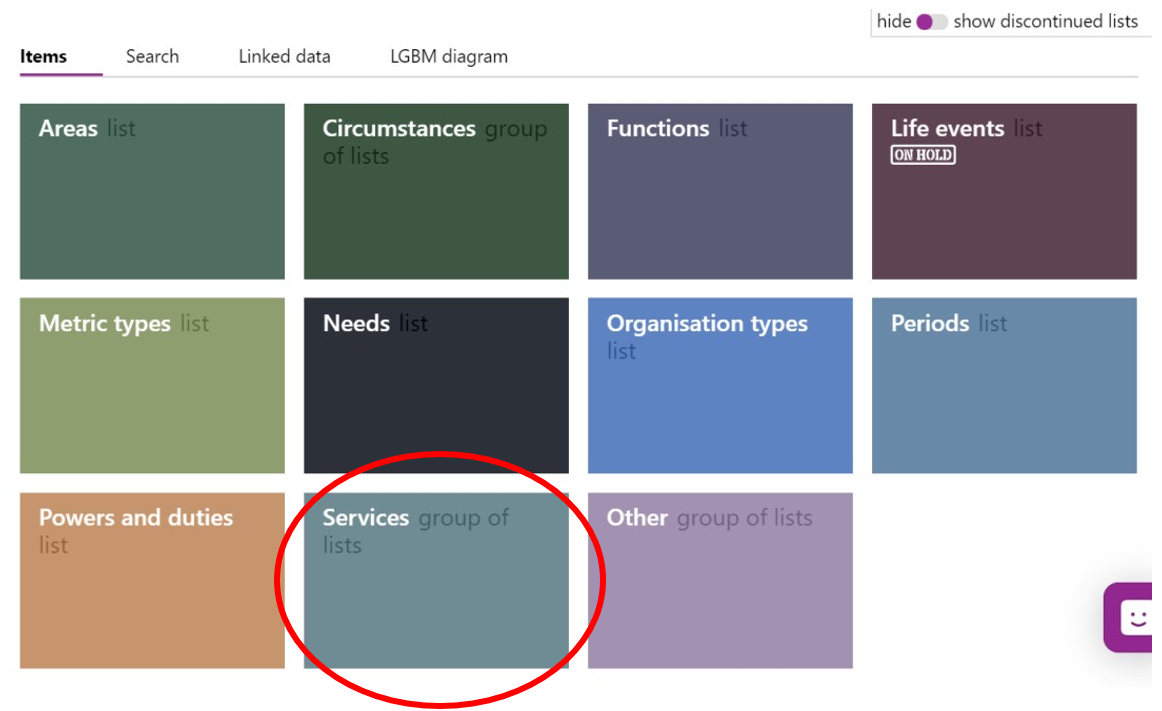Image resolution: width=1162 pixels, height=711 pixels.
Task: Toggle the show discontinued lists switch
Action: (x=932, y=22)
